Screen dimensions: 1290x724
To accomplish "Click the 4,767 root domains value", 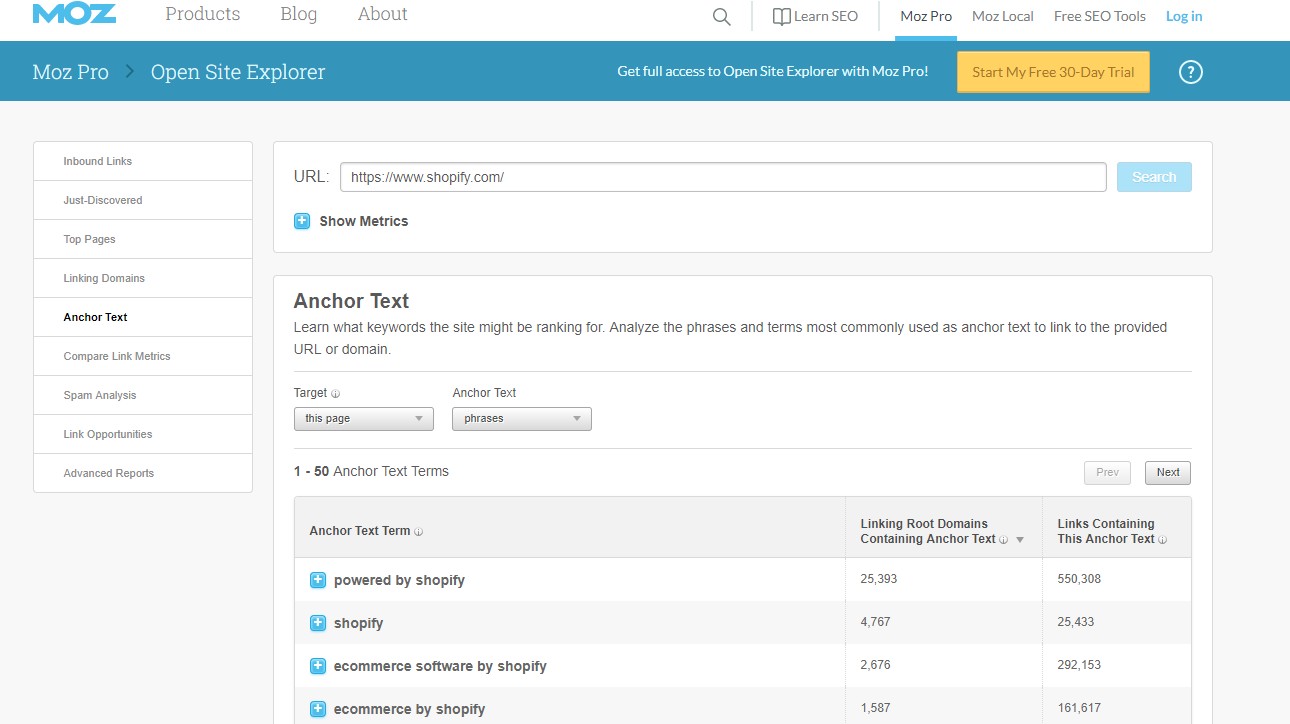I will point(875,622).
